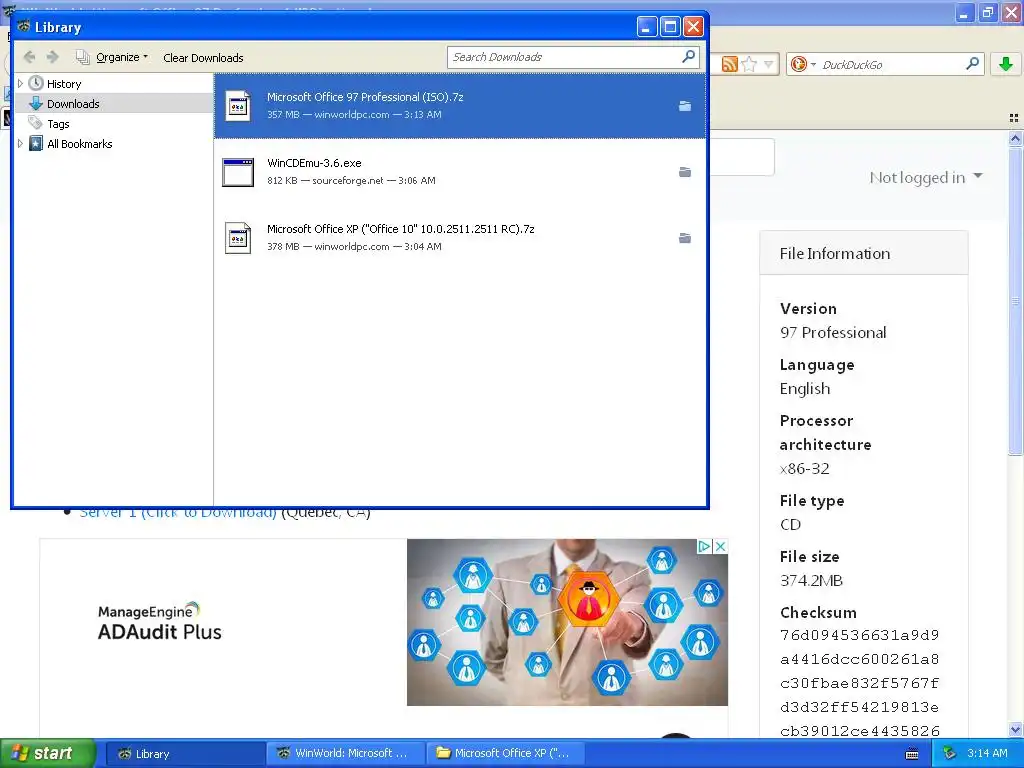Select Microsoft Office XP 7z download entry

tap(460, 237)
